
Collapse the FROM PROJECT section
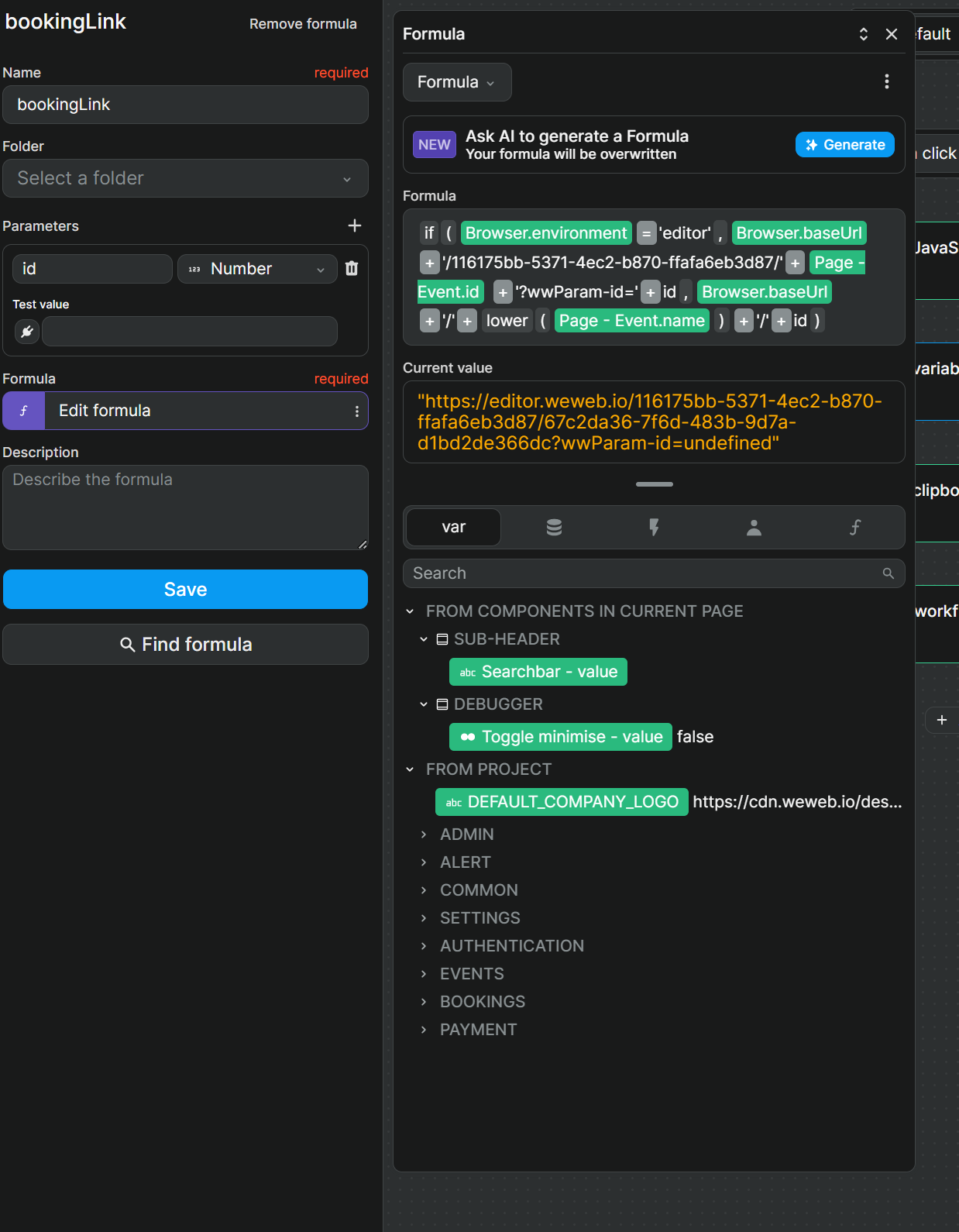point(410,769)
